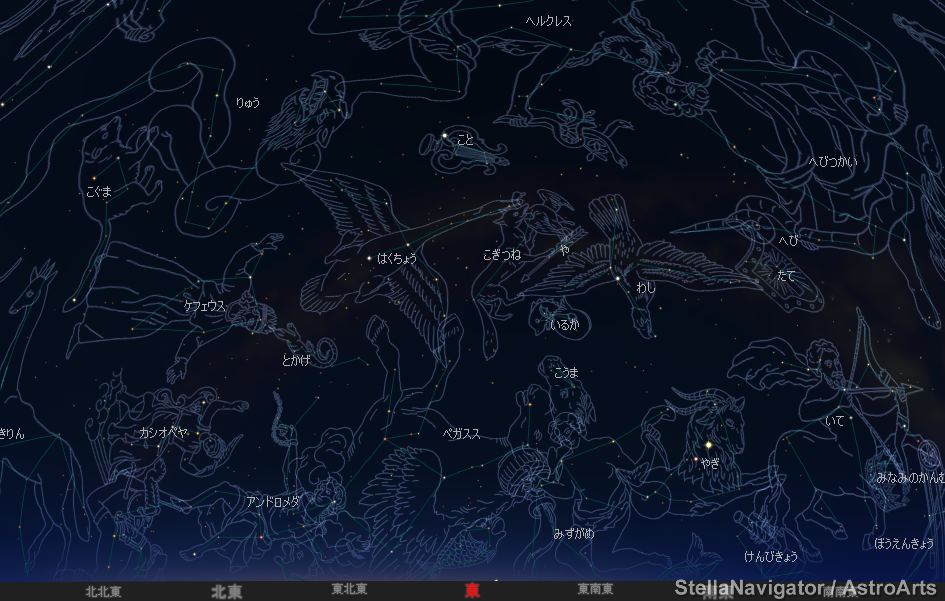Click the やぎ (Capricornus) constellation label
Screen dimensions: 945x601
(x=710, y=462)
